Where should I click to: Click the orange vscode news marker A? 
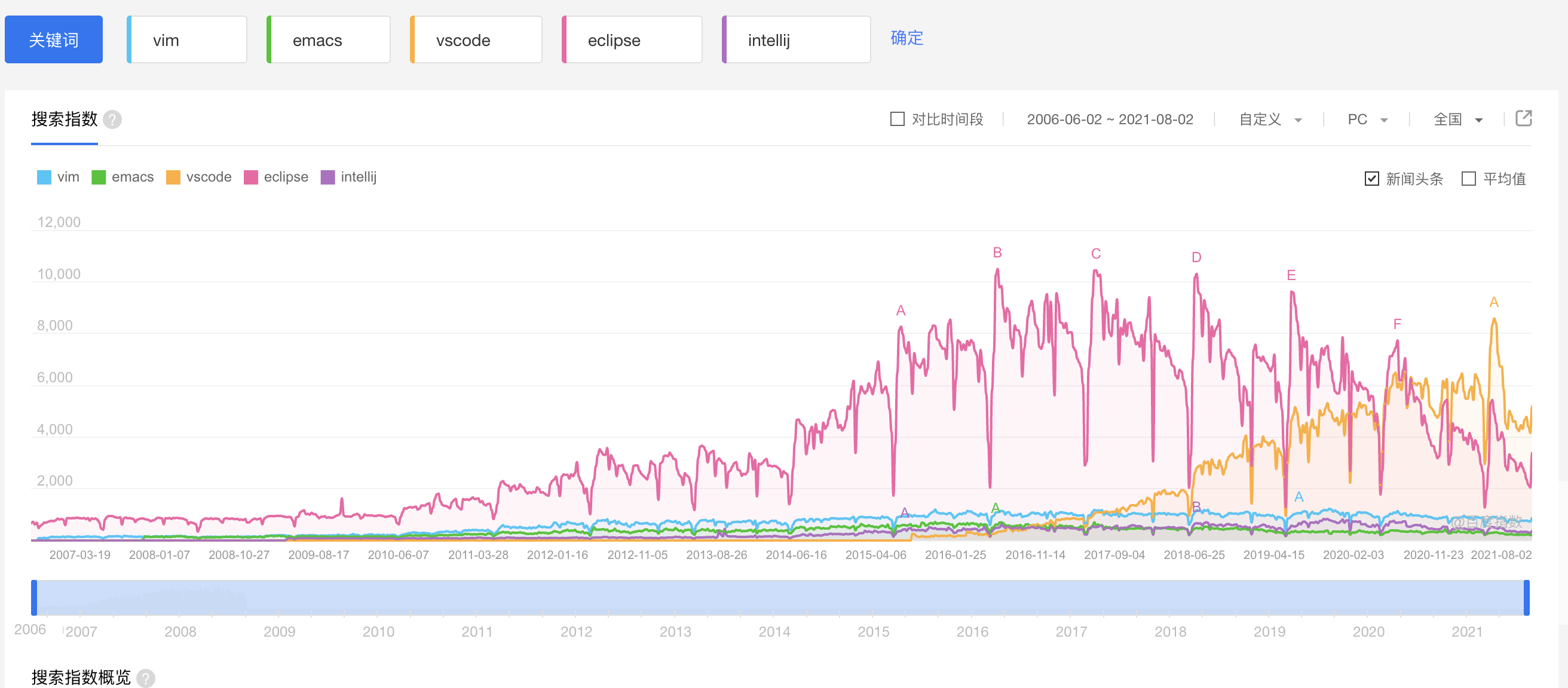pyautogui.click(x=1494, y=302)
